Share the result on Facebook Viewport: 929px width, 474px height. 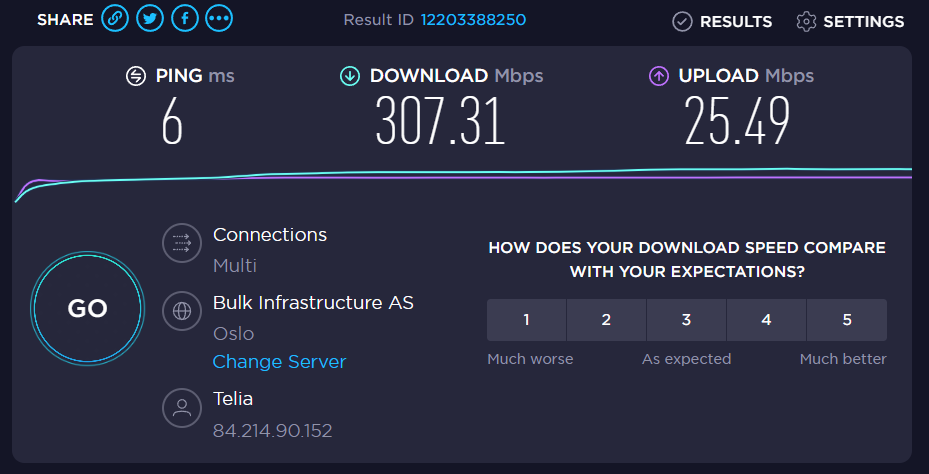(x=184, y=19)
